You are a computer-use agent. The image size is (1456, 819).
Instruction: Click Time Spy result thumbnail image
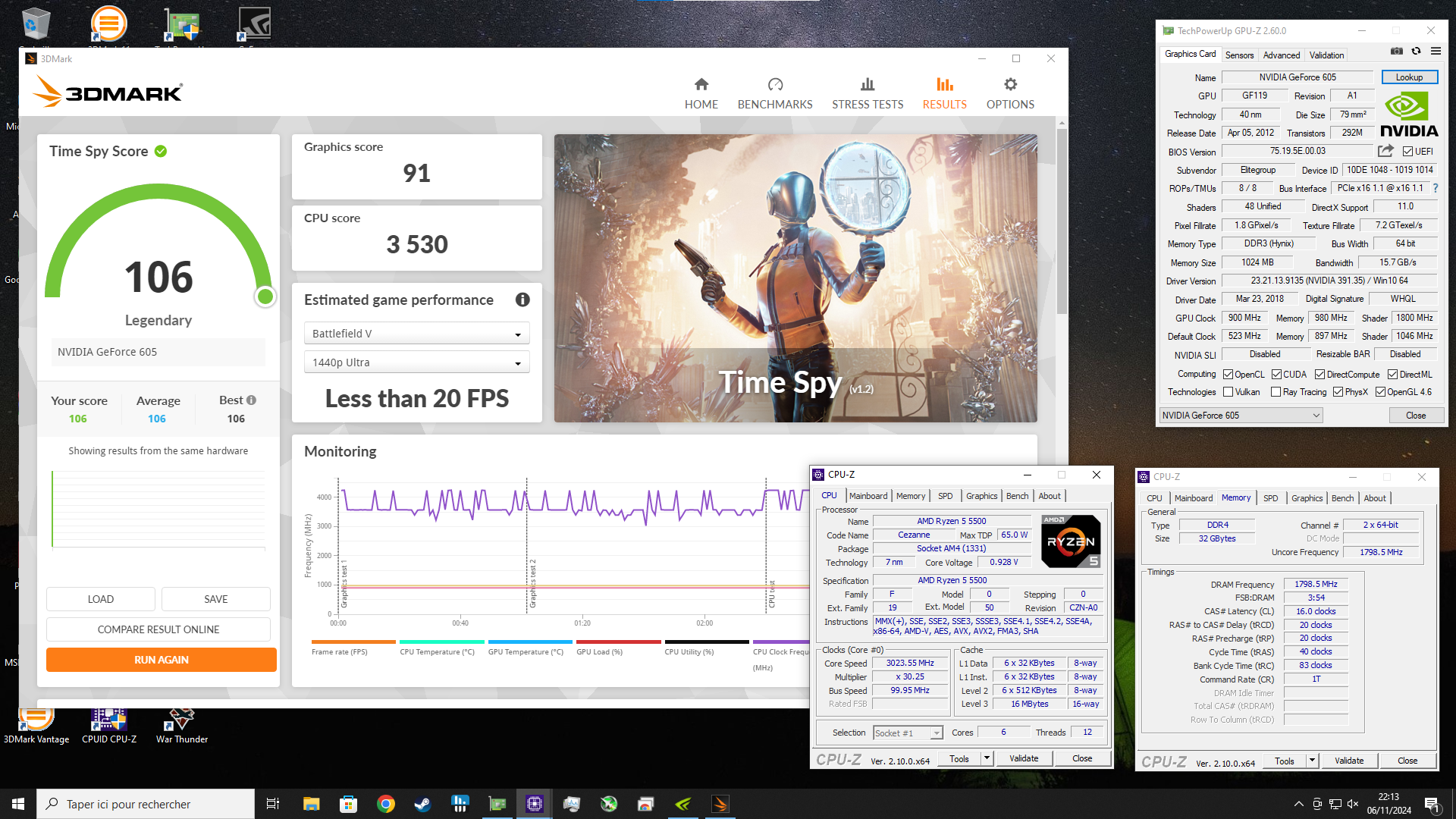pos(795,278)
